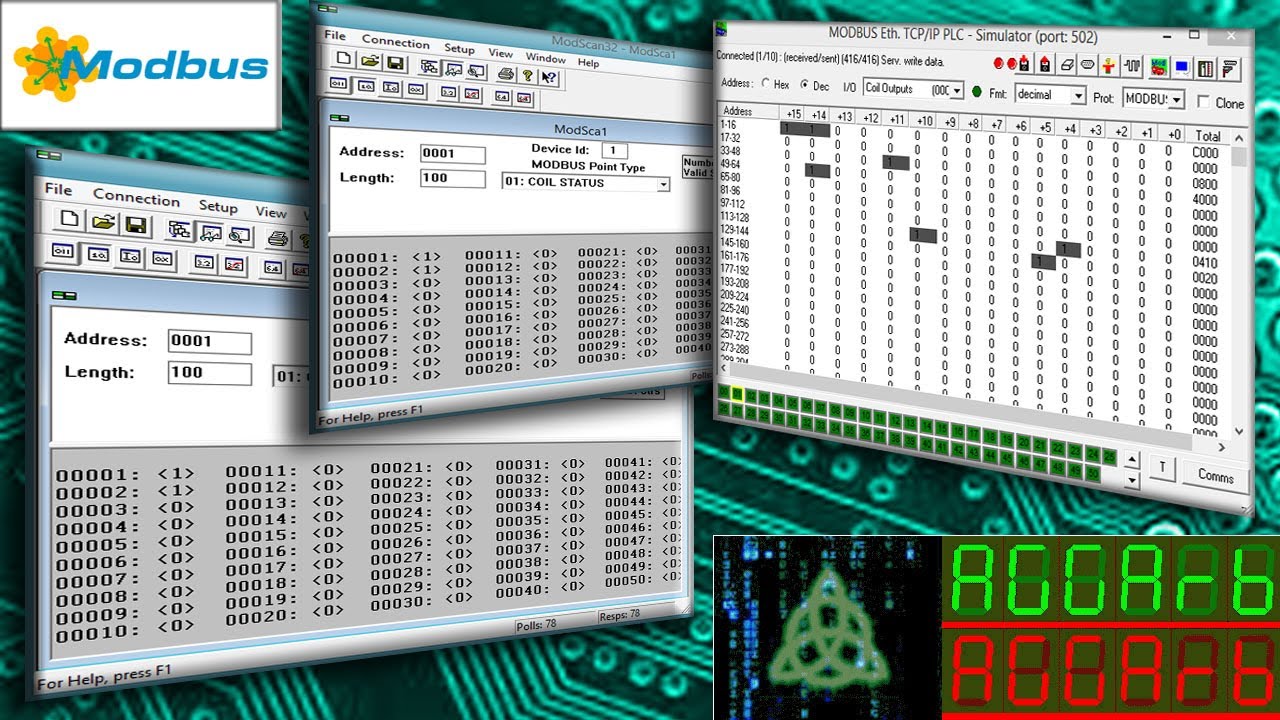The image size is (1280, 720).
Task: Open Connection menu in ModScan32 ModSca1 window
Action: [396, 42]
